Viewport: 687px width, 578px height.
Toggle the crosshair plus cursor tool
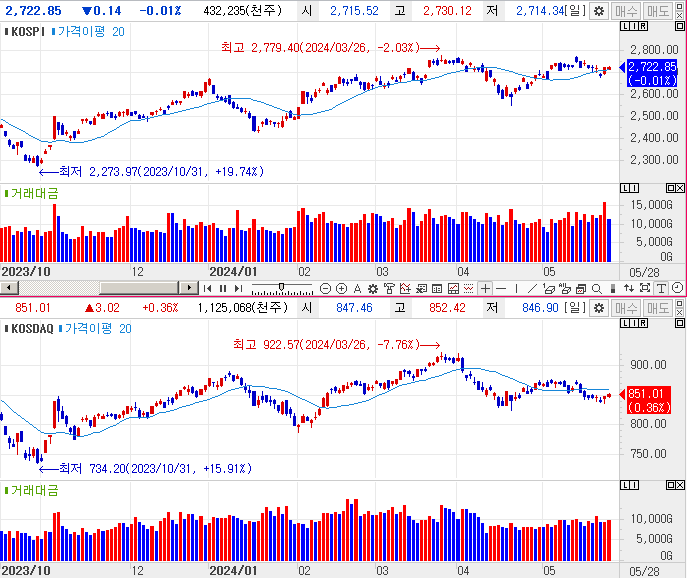click(x=485, y=288)
